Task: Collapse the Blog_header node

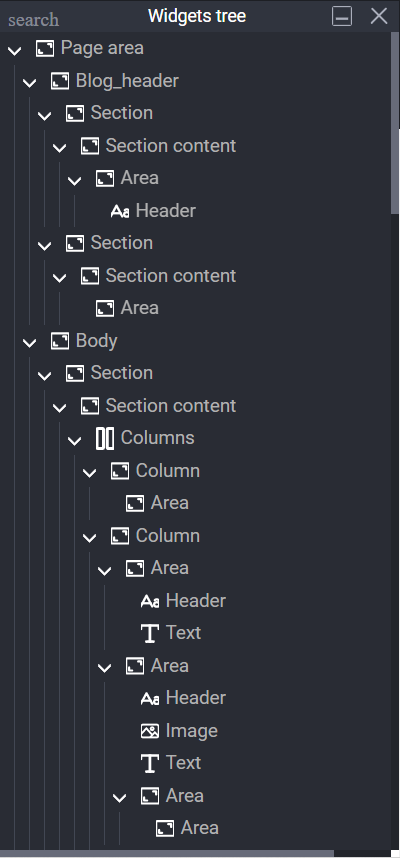Action: pyautogui.click(x=30, y=83)
